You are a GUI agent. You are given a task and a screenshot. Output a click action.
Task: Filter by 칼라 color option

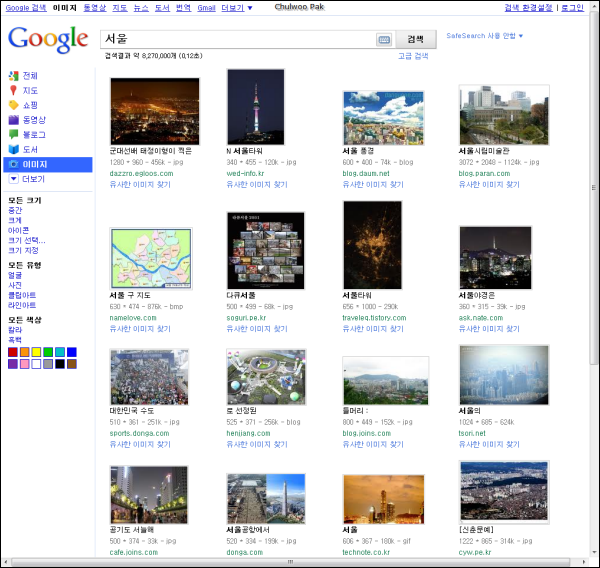pyautogui.click(x=15, y=330)
